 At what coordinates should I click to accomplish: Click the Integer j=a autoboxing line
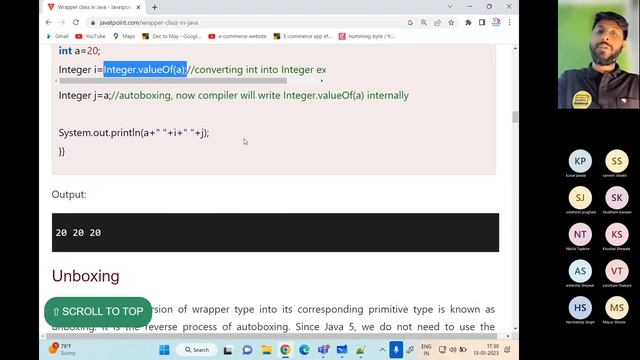pos(233,96)
